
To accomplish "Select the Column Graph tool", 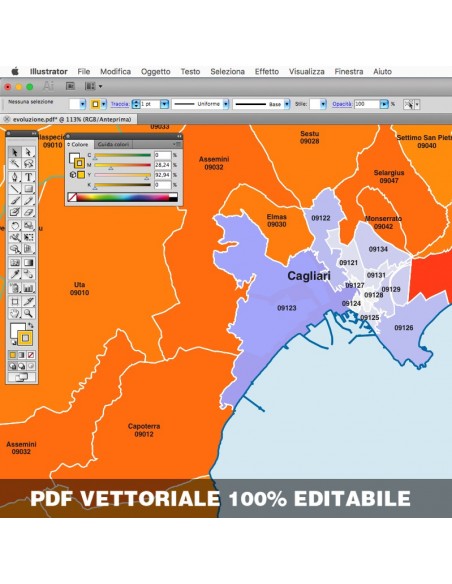I will click(28, 288).
